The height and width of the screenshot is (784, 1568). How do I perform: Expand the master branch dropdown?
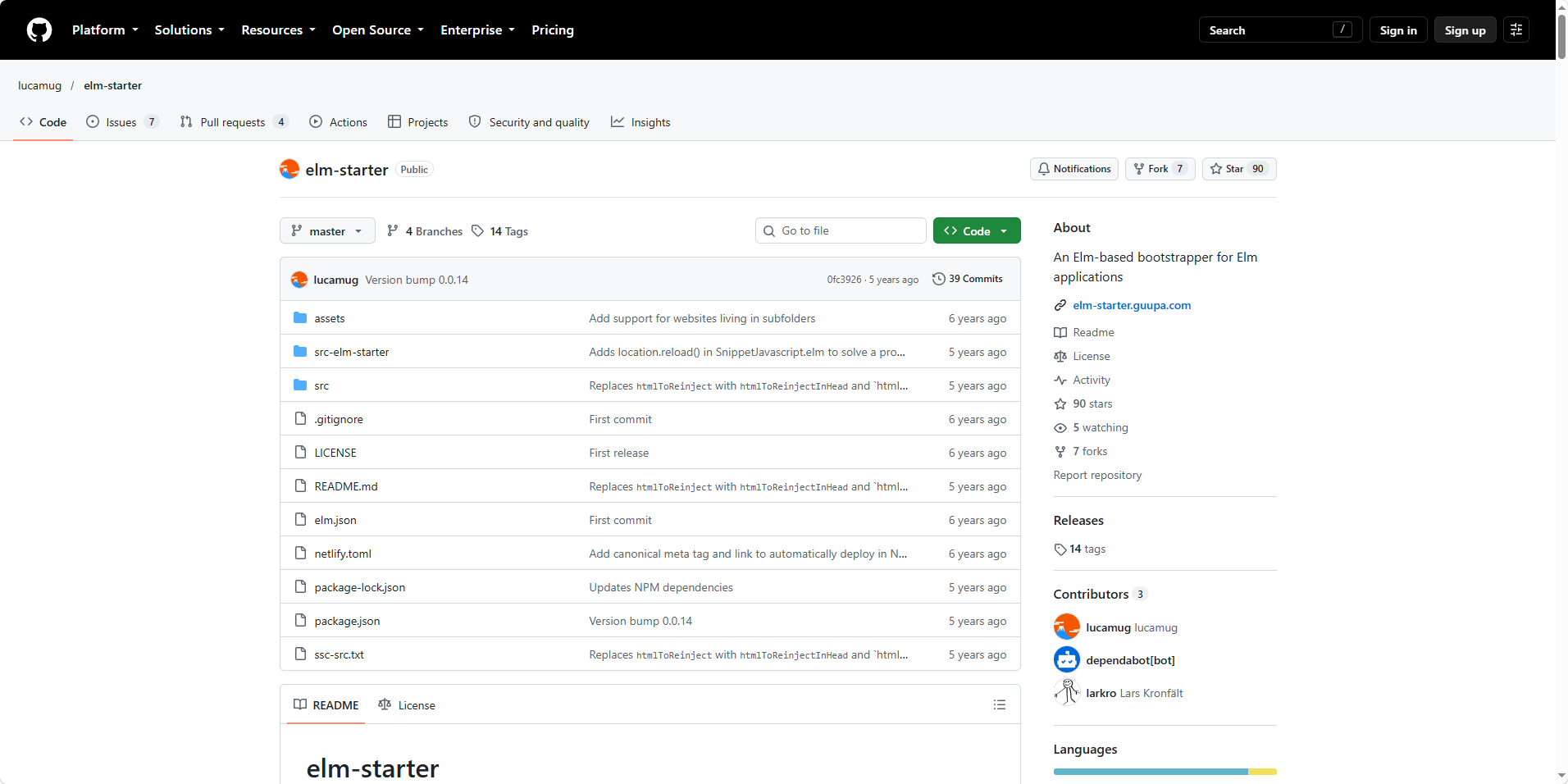327,230
